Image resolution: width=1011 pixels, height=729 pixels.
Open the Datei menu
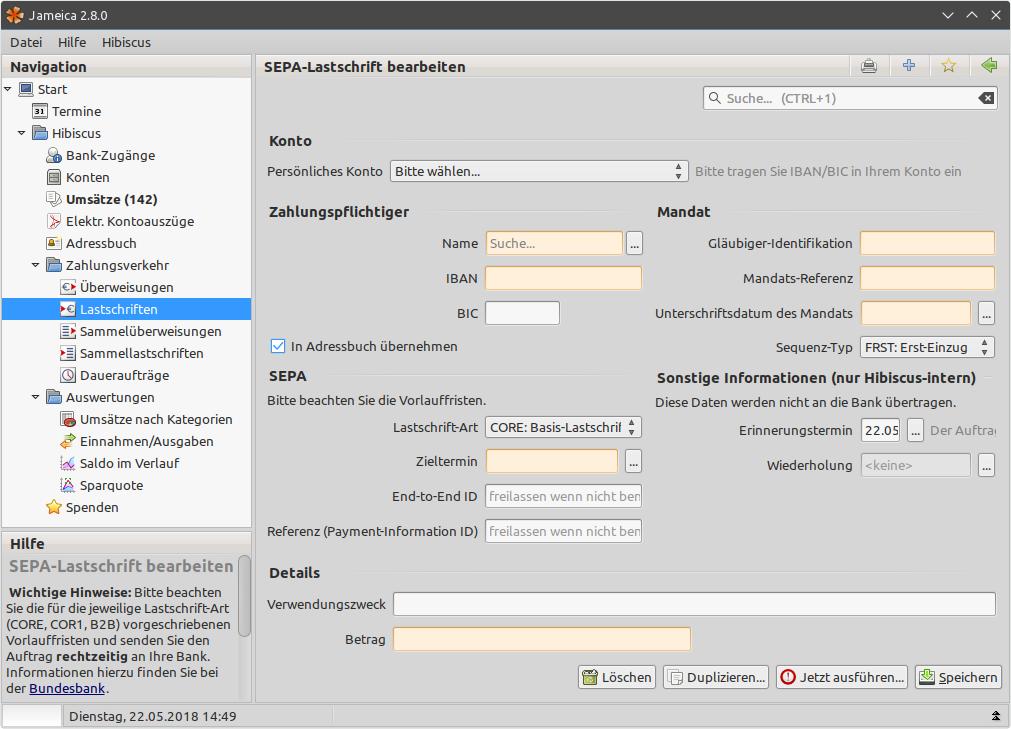(26, 42)
